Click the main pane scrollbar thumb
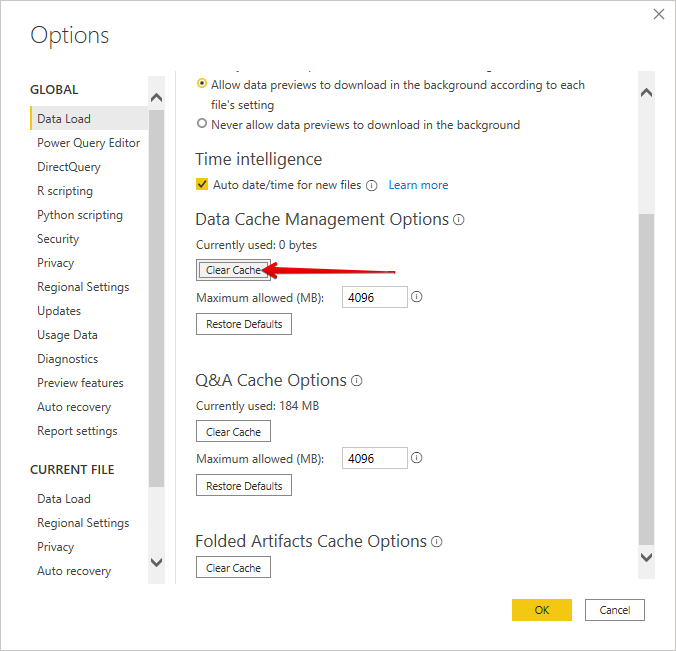This screenshot has height=651, width=676. click(646, 379)
